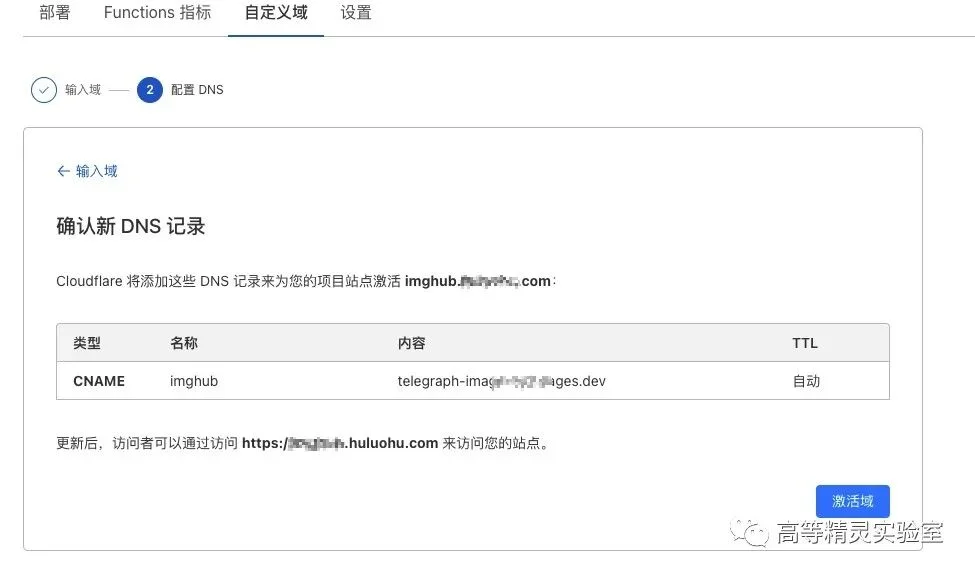Click the 内容 column header

(x=412, y=343)
